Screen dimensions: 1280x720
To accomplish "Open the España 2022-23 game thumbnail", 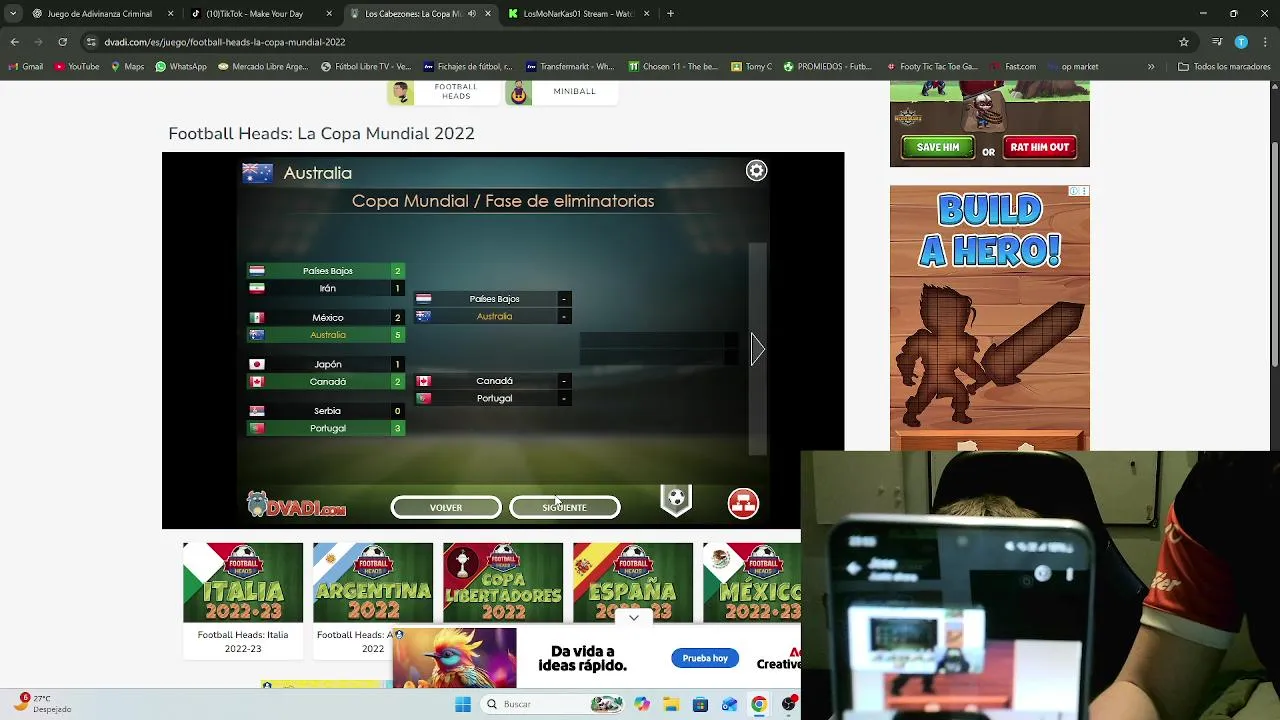I will [x=633, y=583].
